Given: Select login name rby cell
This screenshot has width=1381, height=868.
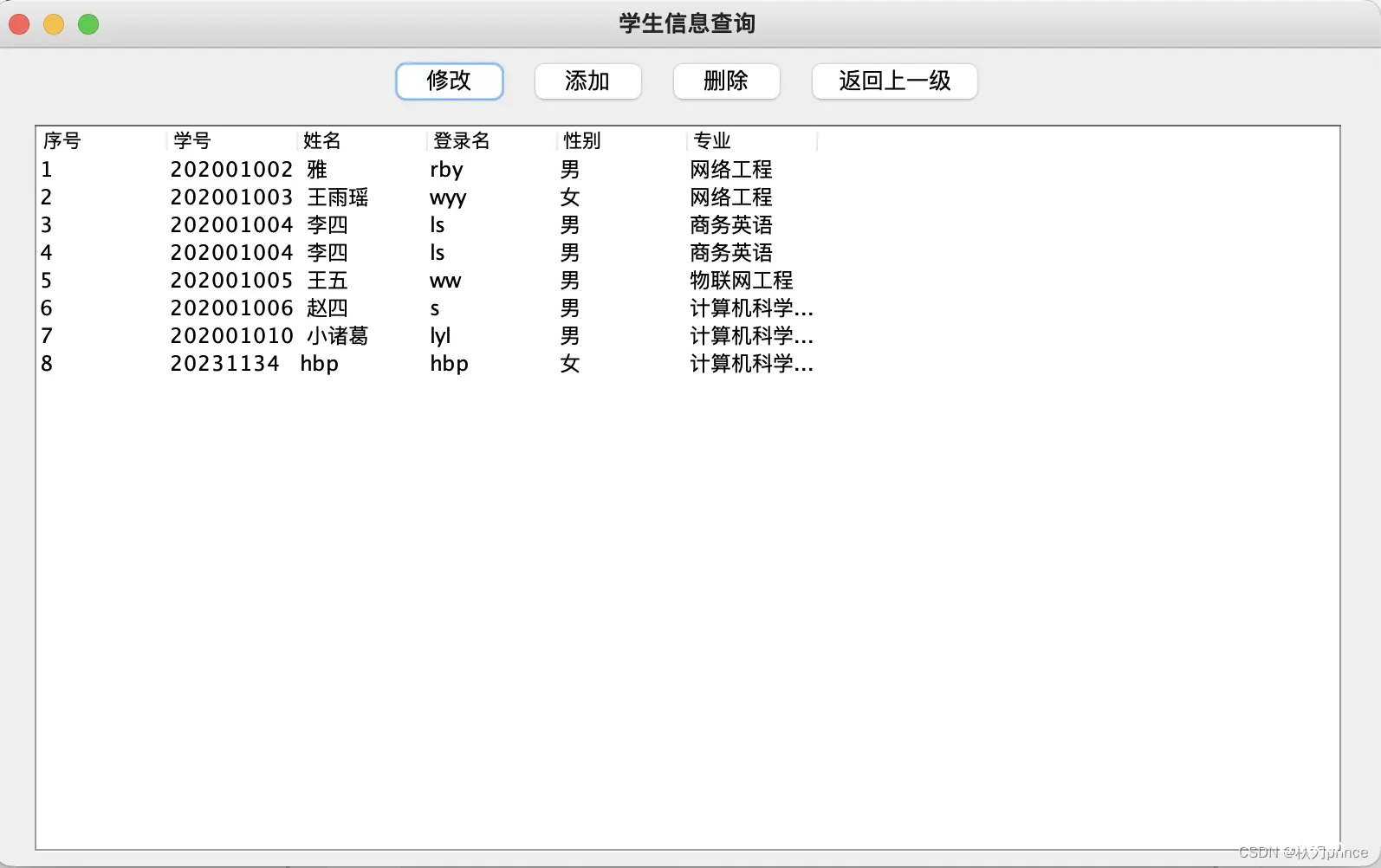Looking at the screenshot, I should [491, 170].
